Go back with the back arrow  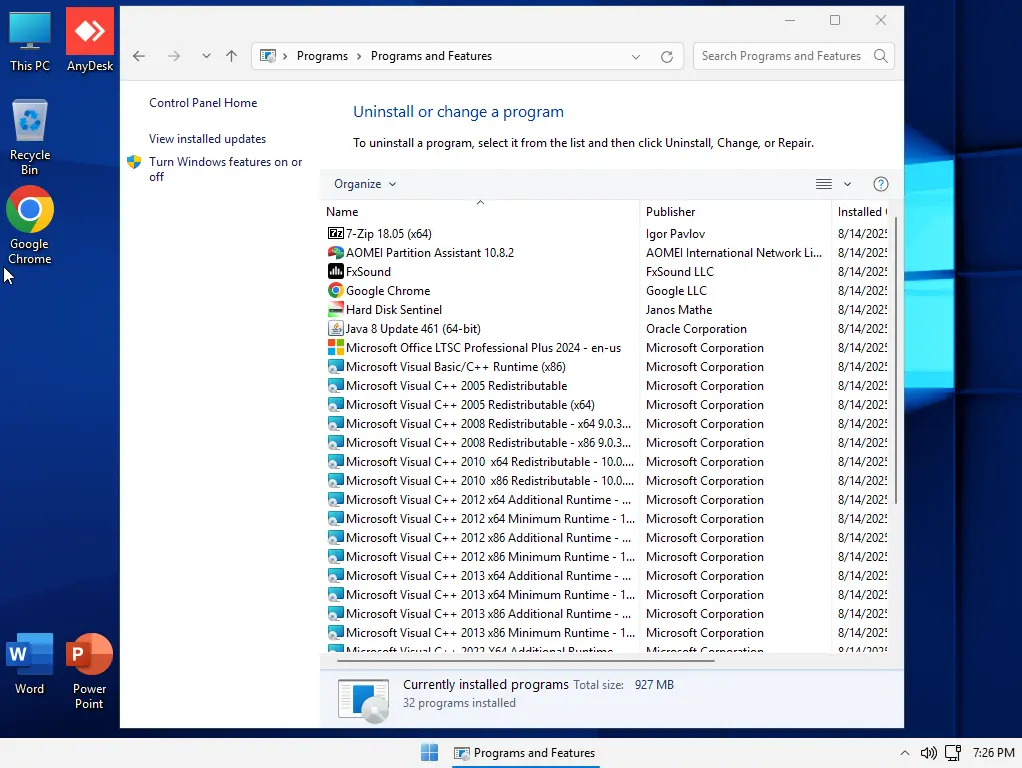coord(139,56)
